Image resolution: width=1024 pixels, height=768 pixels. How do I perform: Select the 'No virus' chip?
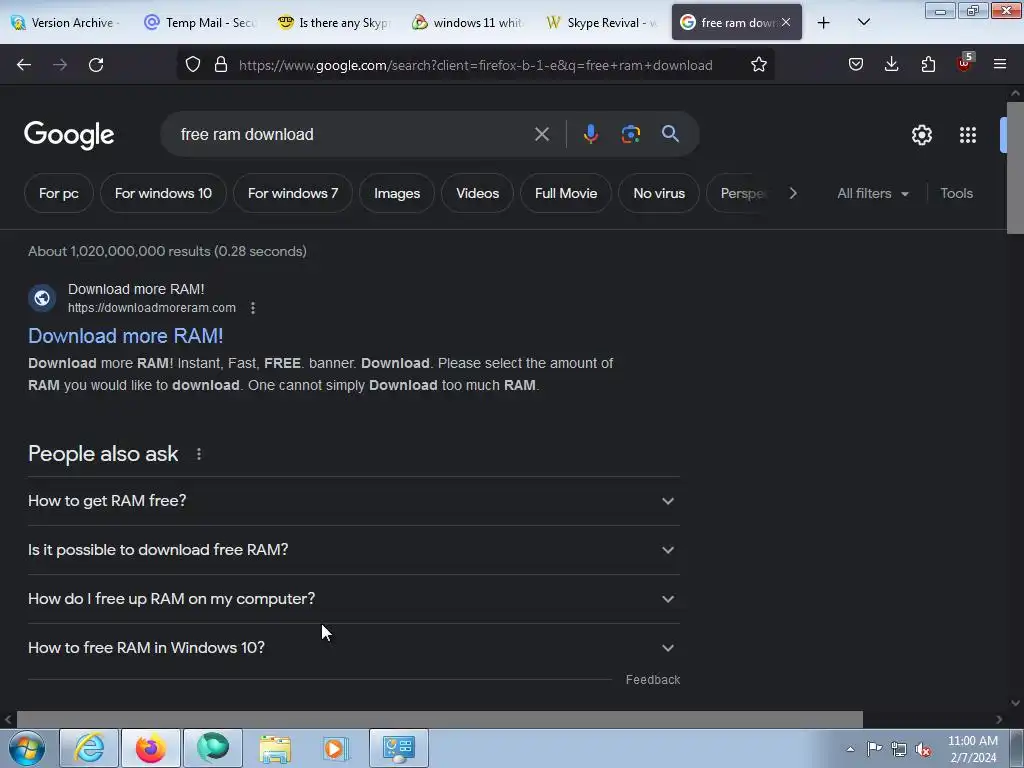coord(659,193)
